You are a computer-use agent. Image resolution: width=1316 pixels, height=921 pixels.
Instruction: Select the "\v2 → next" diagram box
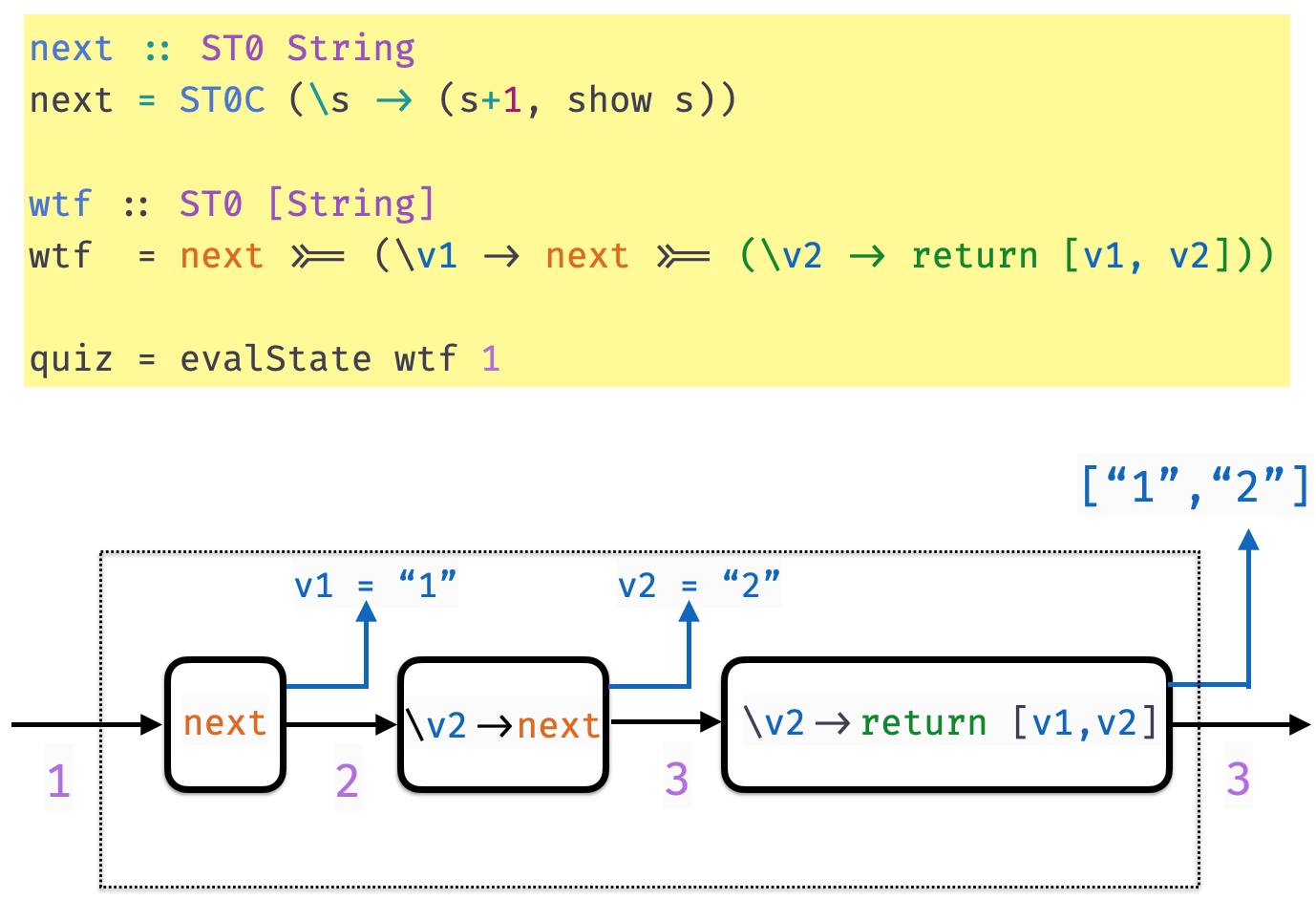point(502,725)
